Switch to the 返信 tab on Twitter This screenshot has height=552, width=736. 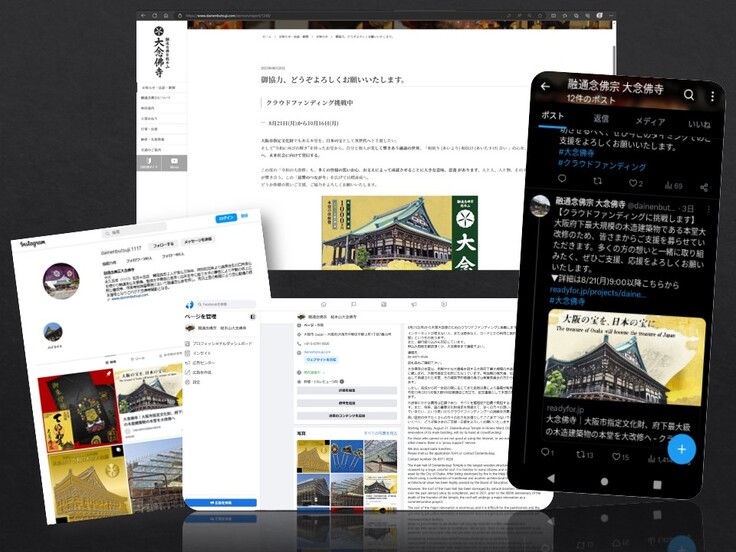[602, 119]
